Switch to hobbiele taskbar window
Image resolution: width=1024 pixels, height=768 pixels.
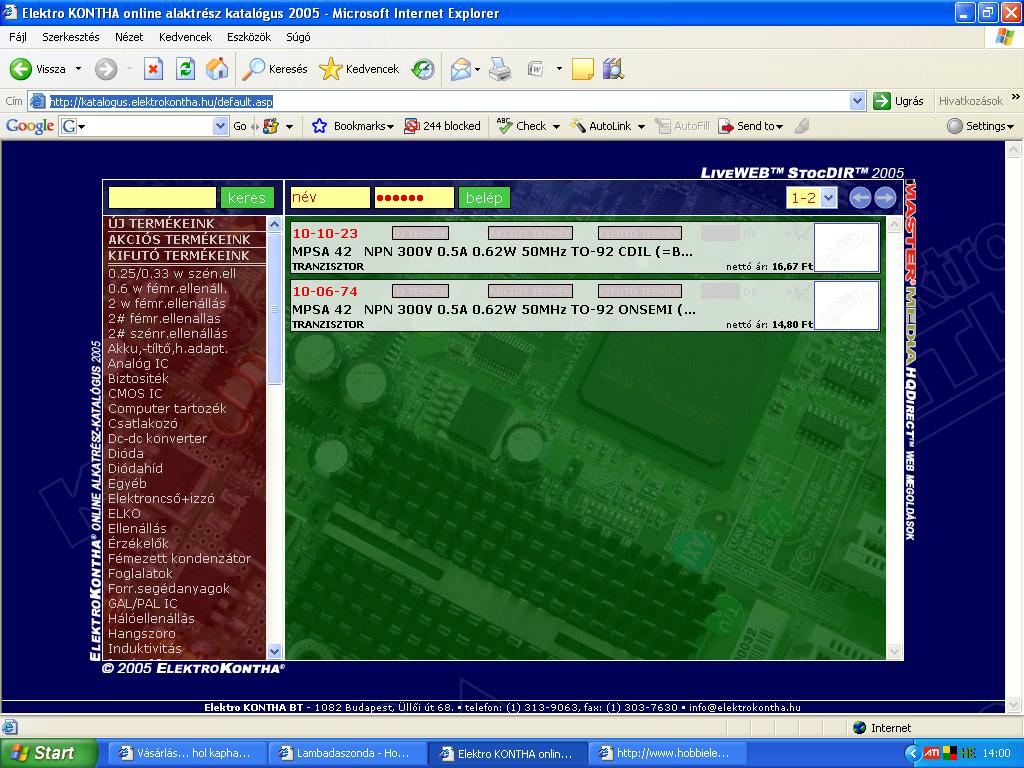[x=666, y=753]
